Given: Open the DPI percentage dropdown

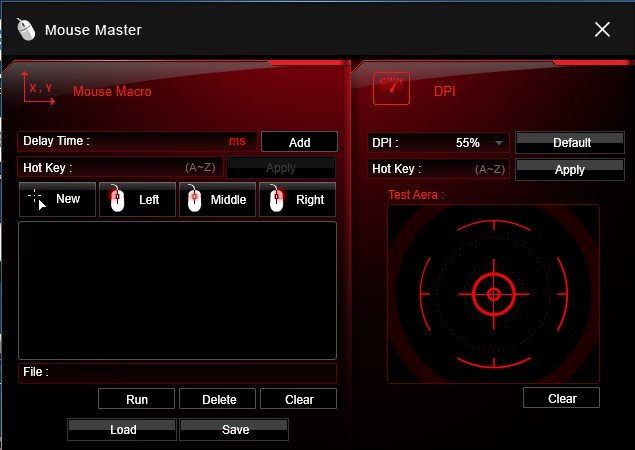Looking at the screenshot, I should (x=499, y=143).
